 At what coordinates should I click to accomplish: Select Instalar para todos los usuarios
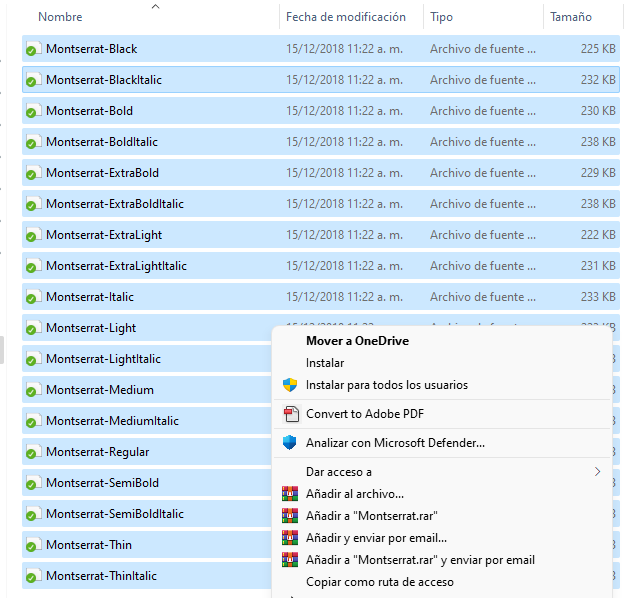(387, 385)
